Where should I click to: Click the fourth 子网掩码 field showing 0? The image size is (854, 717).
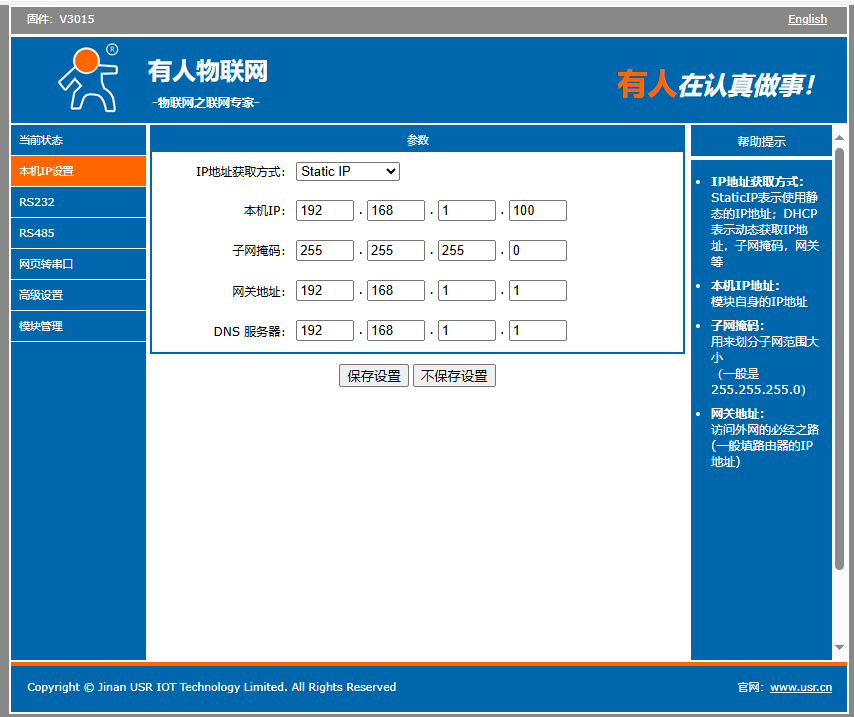click(x=537, y=250)
